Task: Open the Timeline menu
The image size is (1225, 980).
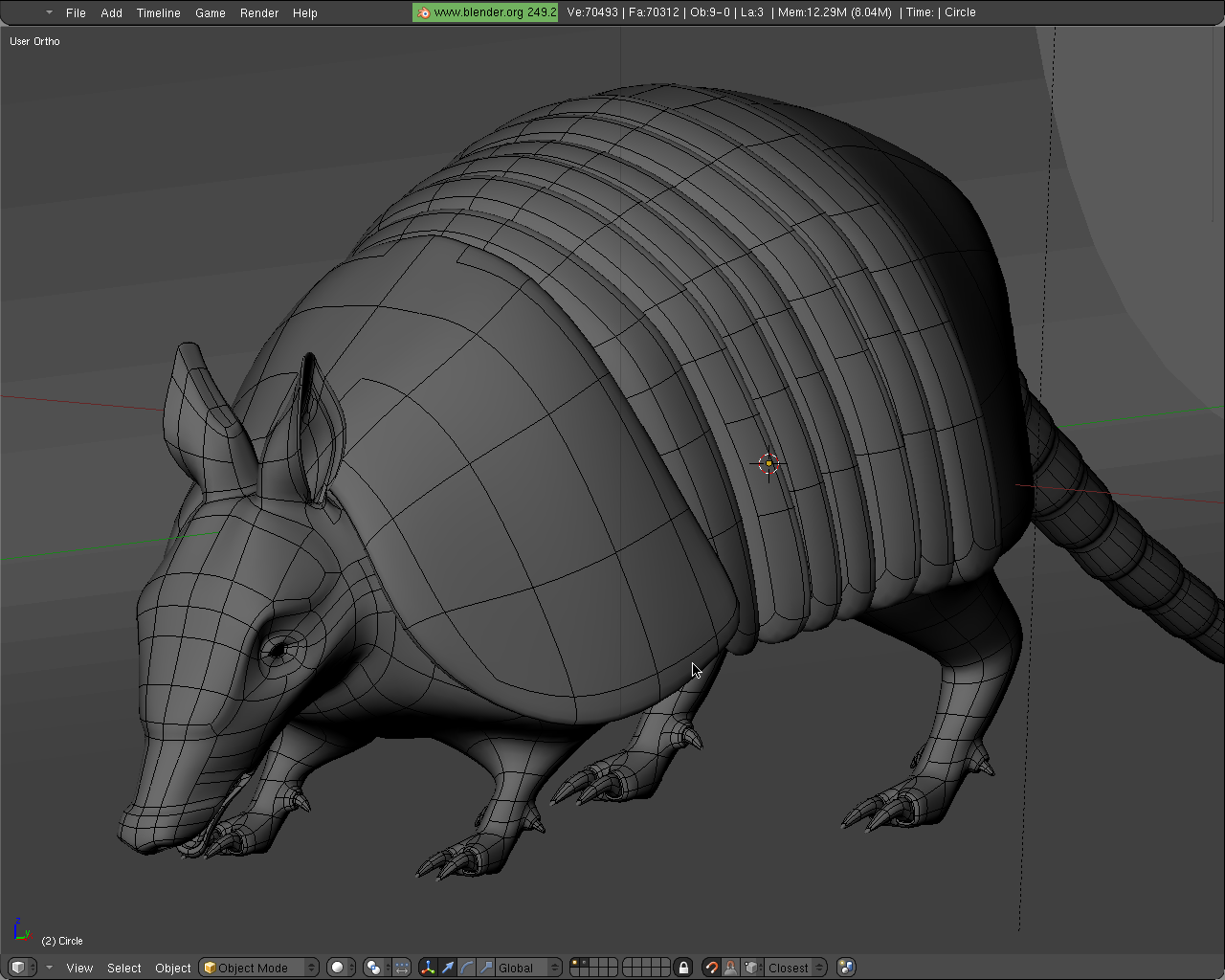Action: pos(159,12)
